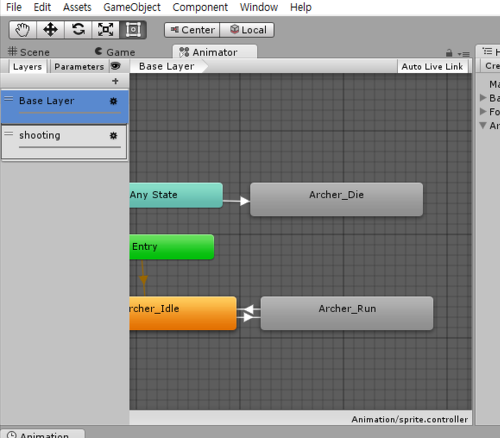Open the Window menu
Viewport: 500px width, 438px height.
pyautogui.click(x=259, y=7)
